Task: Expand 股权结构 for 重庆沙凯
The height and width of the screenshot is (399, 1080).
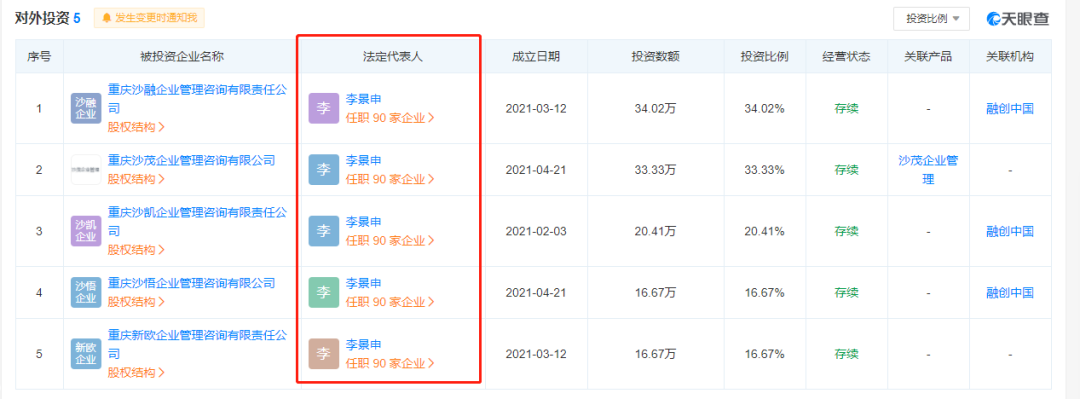Action: click(x=136, y=249)
